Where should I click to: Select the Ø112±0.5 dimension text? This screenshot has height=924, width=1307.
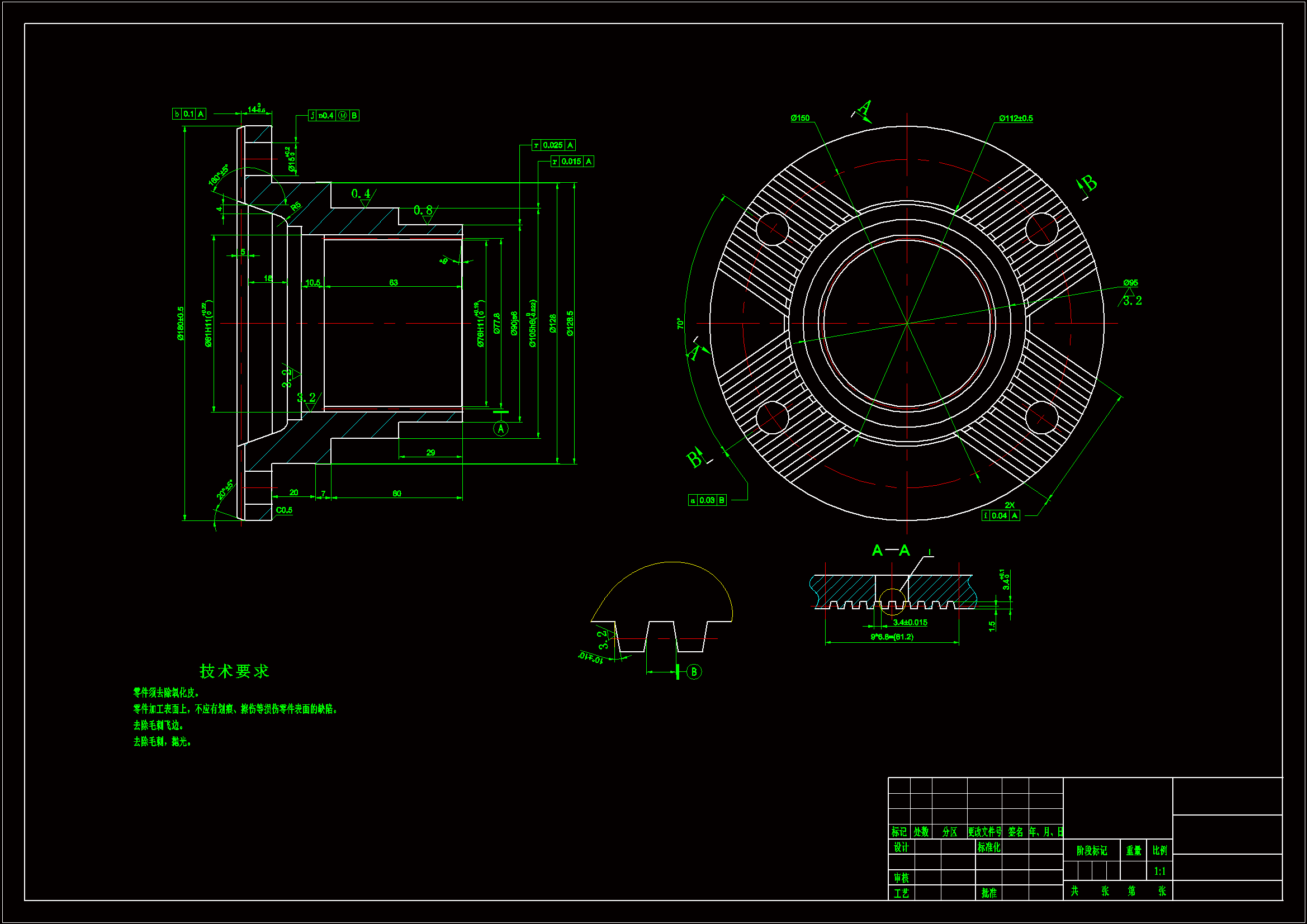click(1016, 119)
